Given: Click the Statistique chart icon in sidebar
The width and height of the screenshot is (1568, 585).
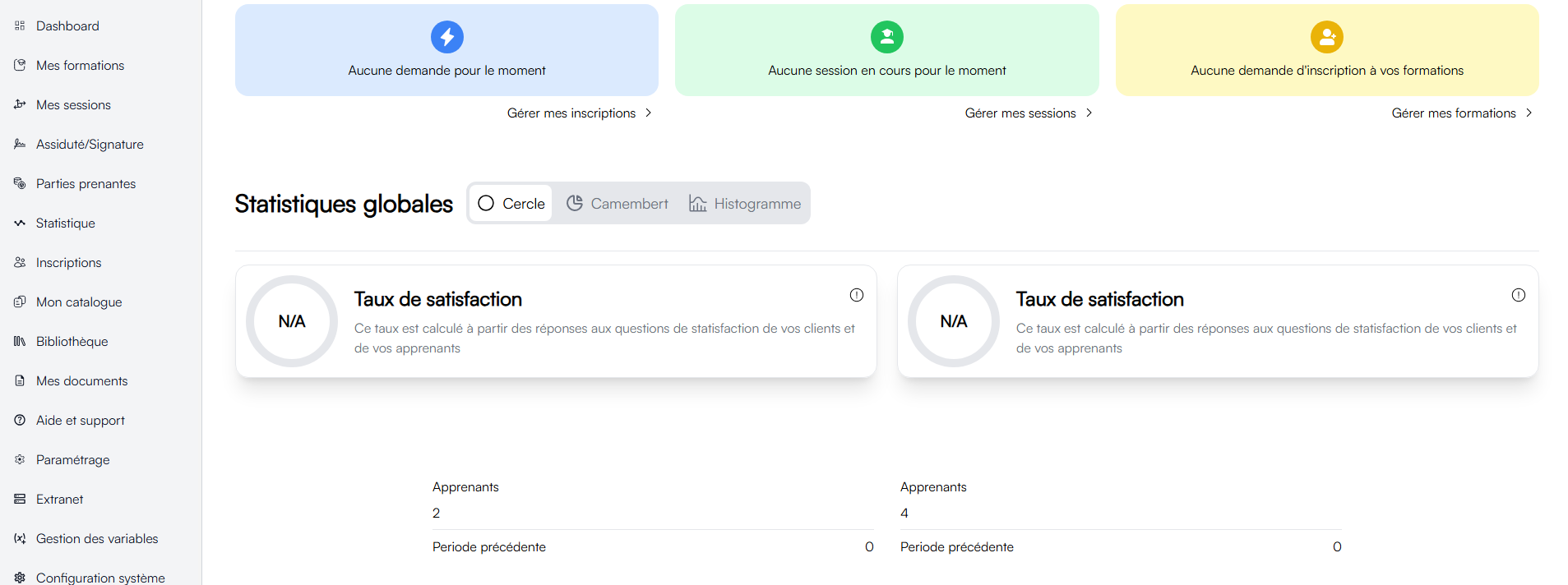Looking at the screenshot, I should (x=20, y=223).
